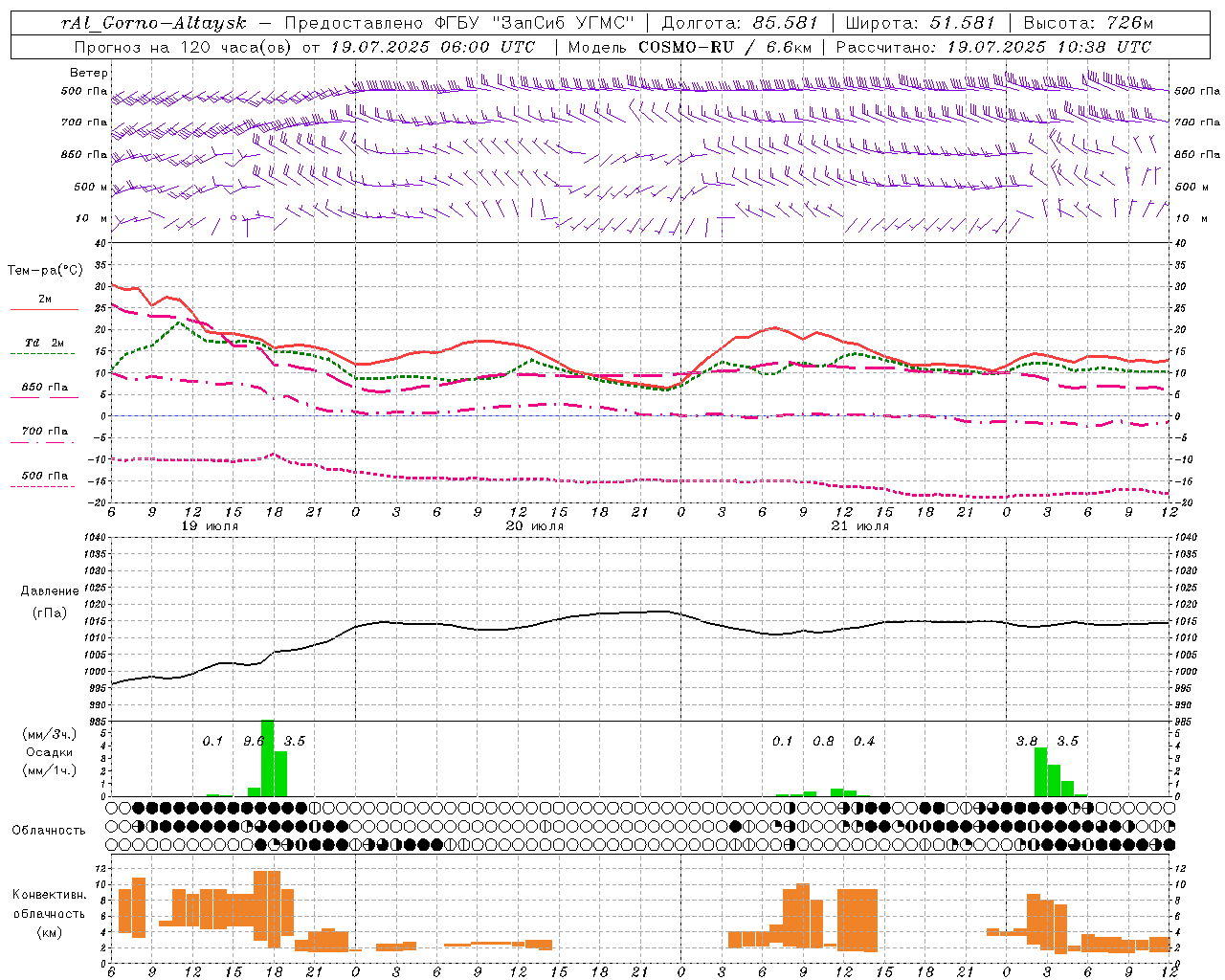
Task: Click the Конвективн. облачность label
Action: pos(49,903)
